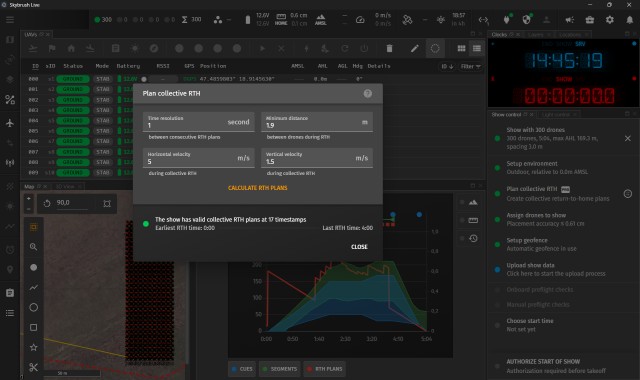This screenshot has width=640, height=380.
Task: Select the map zoom magnifier tool
Action: 33,247
